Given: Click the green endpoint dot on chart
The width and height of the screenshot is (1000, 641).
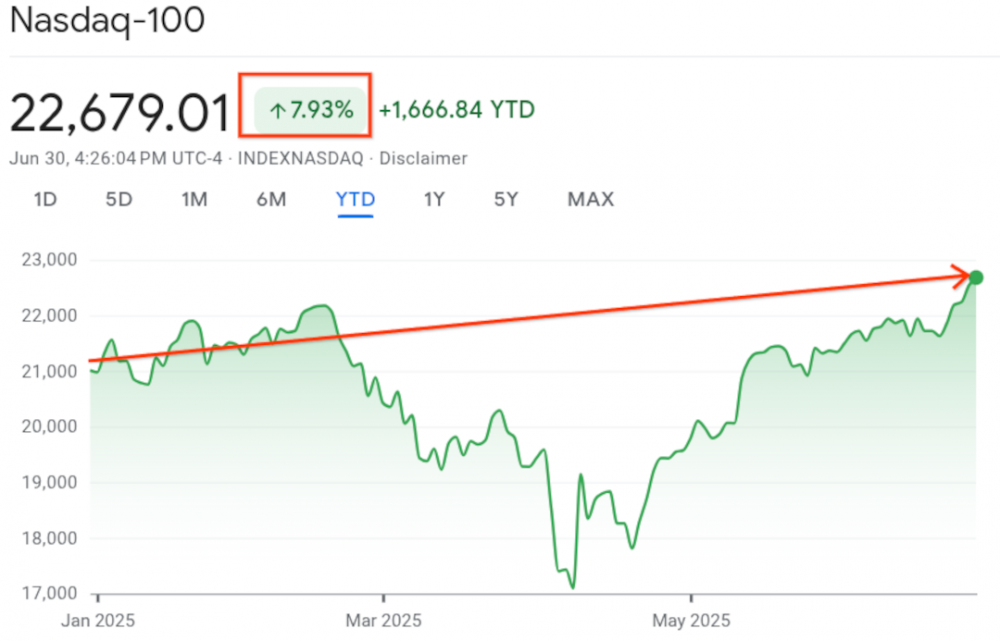Looking at the screenshot, I should click(x=977, y=276).
